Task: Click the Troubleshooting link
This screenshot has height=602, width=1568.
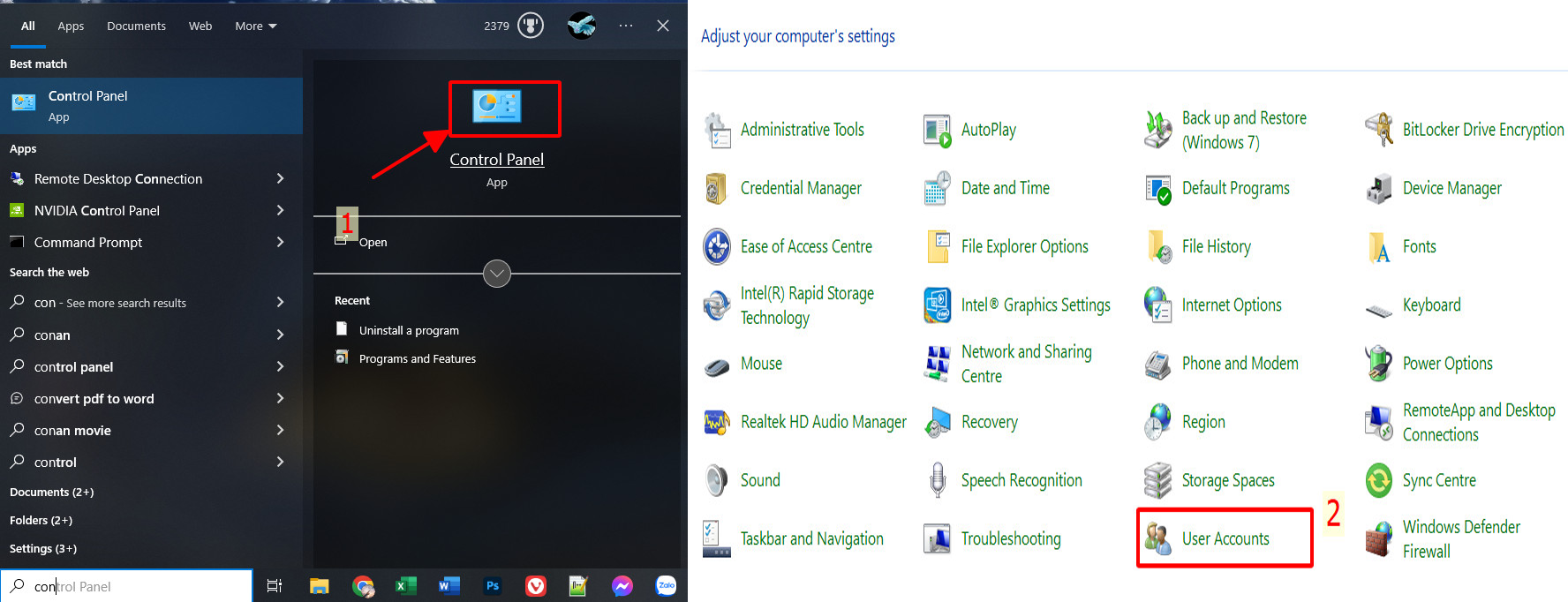Action: tap(1011, 538)
